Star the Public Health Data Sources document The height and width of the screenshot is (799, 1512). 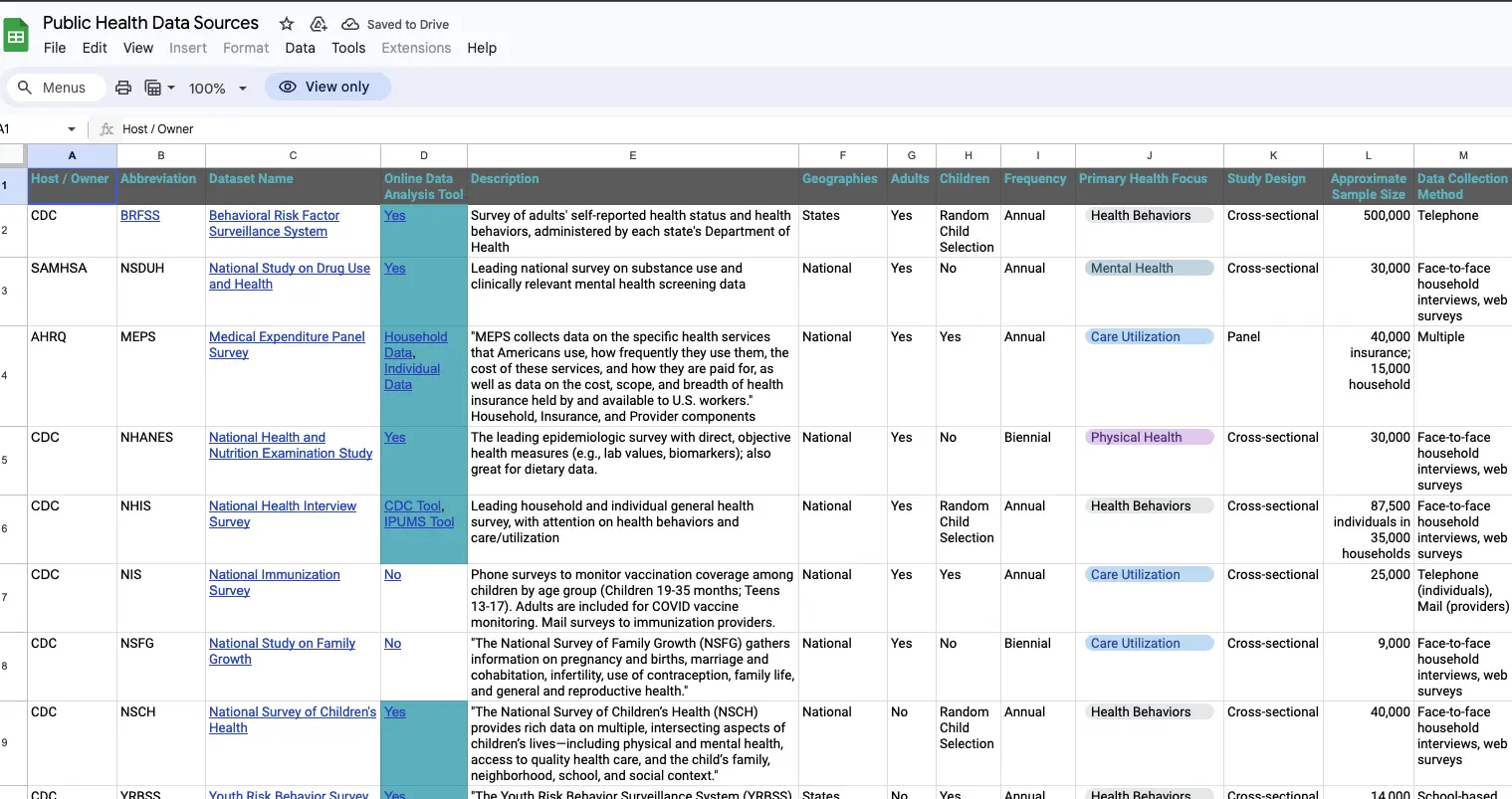pos(287,24)
